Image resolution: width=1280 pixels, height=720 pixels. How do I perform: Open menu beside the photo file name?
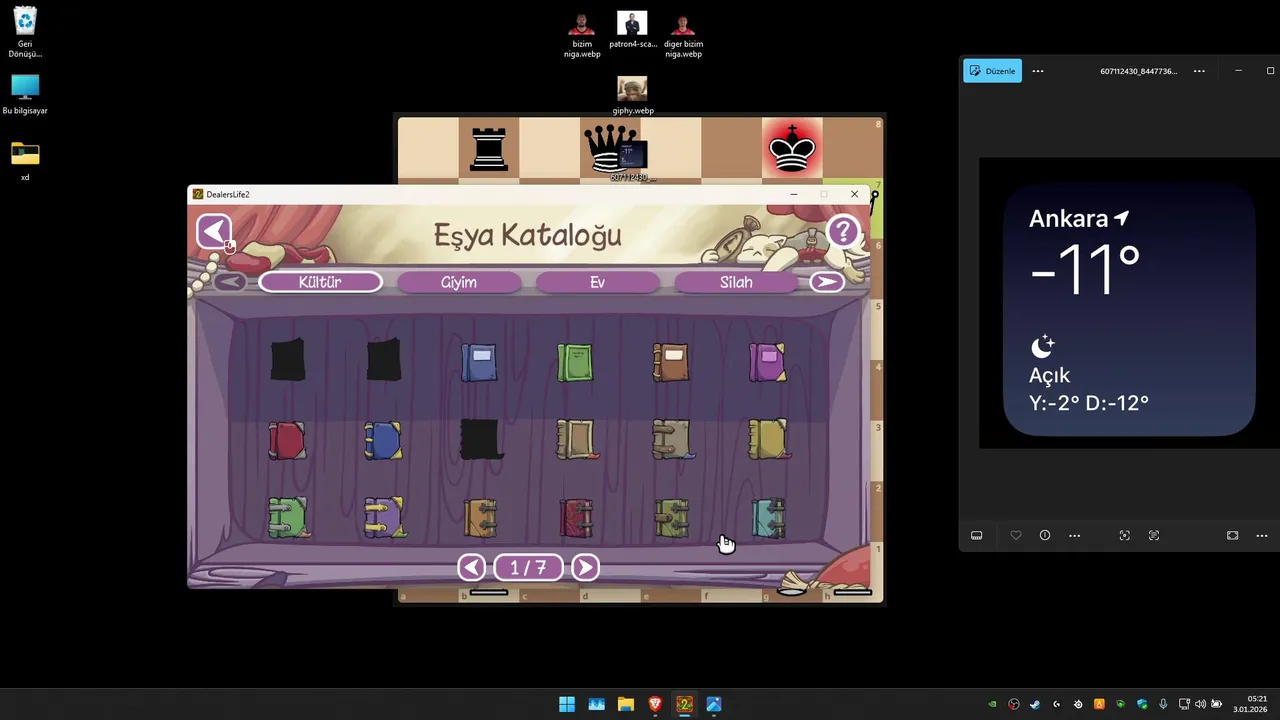tap(1199, 71)
